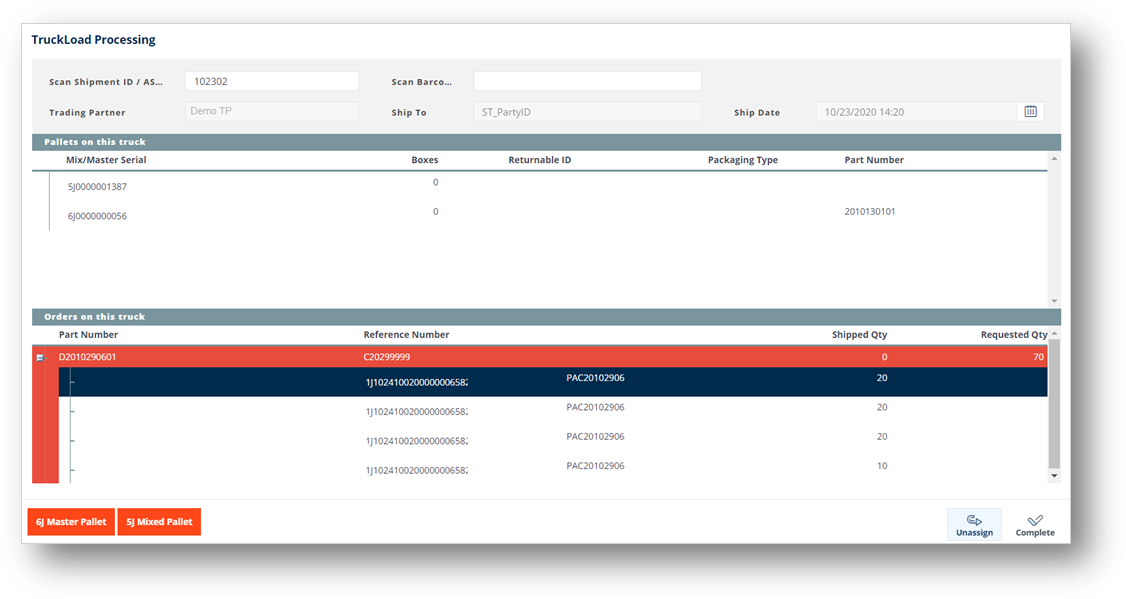The height and width of the screenshot is (599, 1126).
Task: Click the Boxes column header
Action: (424, 160)
